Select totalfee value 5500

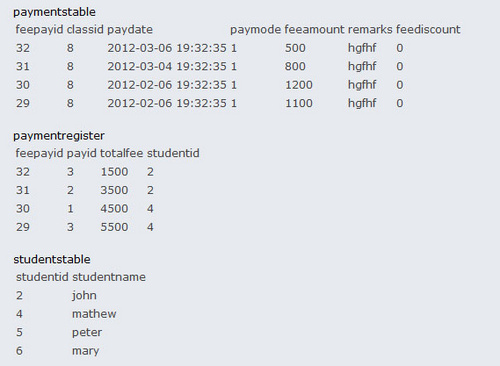114,227
